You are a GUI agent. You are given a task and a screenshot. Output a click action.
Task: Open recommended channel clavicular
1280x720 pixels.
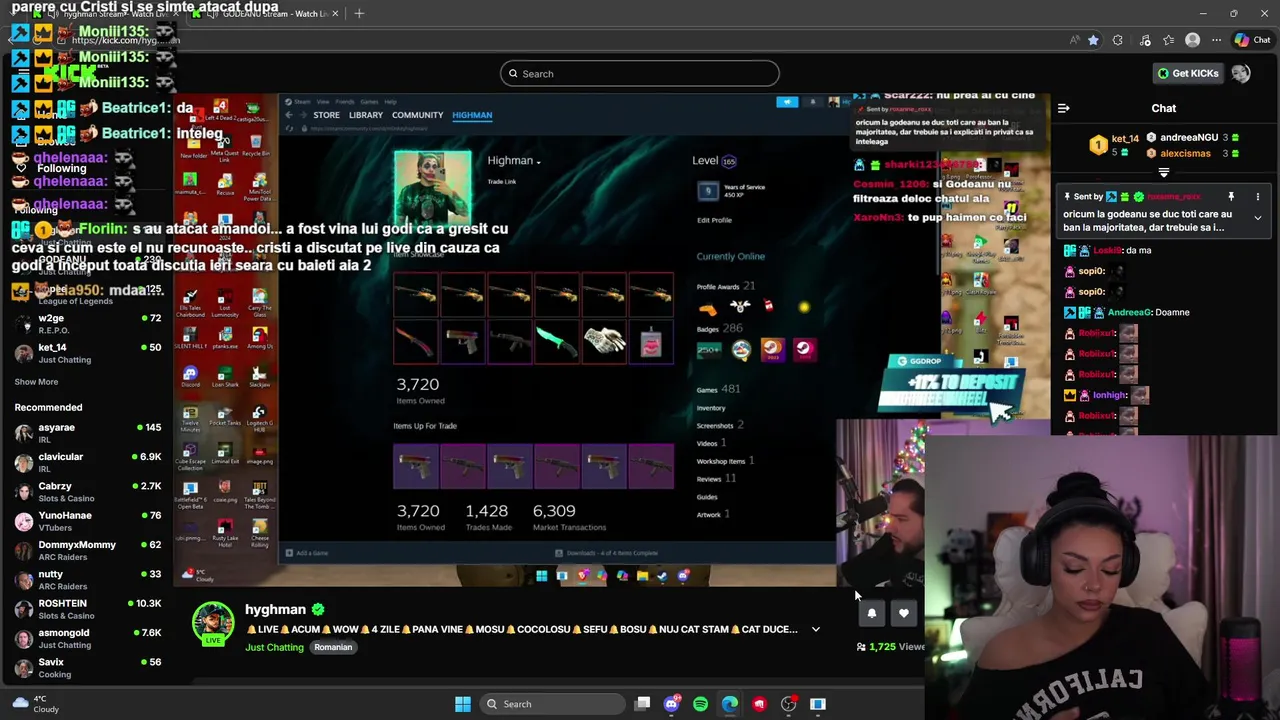(87, 462)
